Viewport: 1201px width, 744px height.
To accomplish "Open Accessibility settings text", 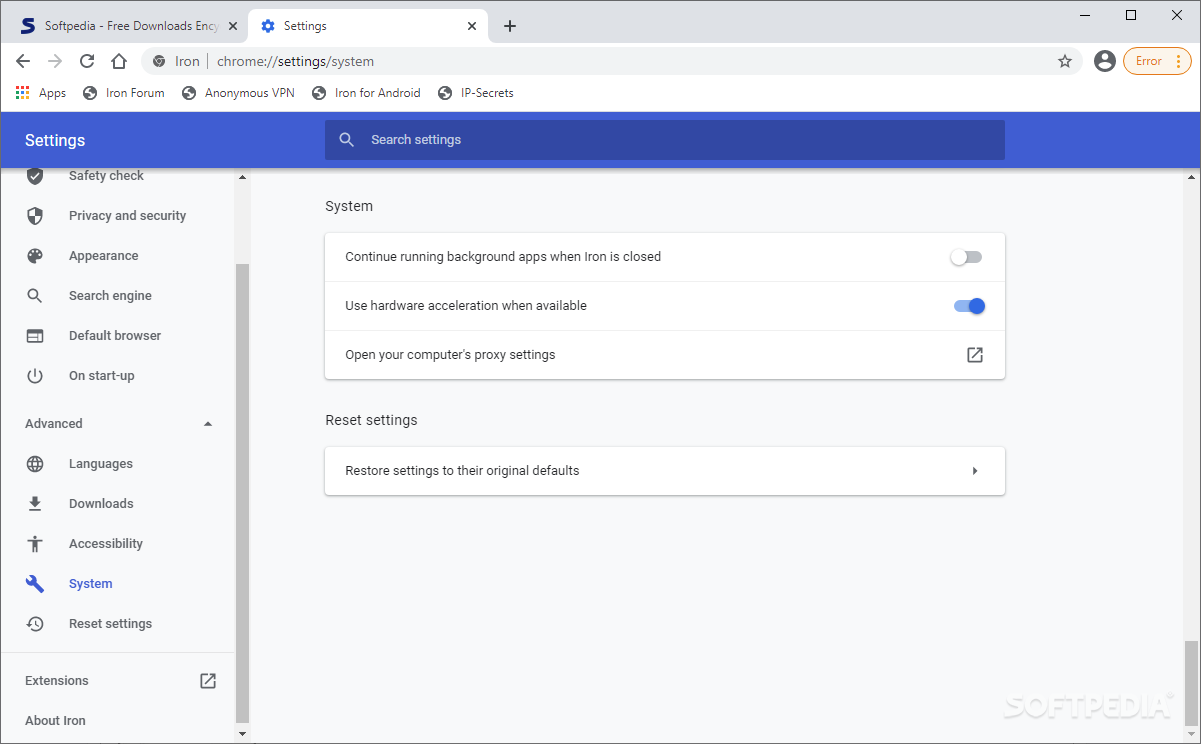I will point(106,544).
